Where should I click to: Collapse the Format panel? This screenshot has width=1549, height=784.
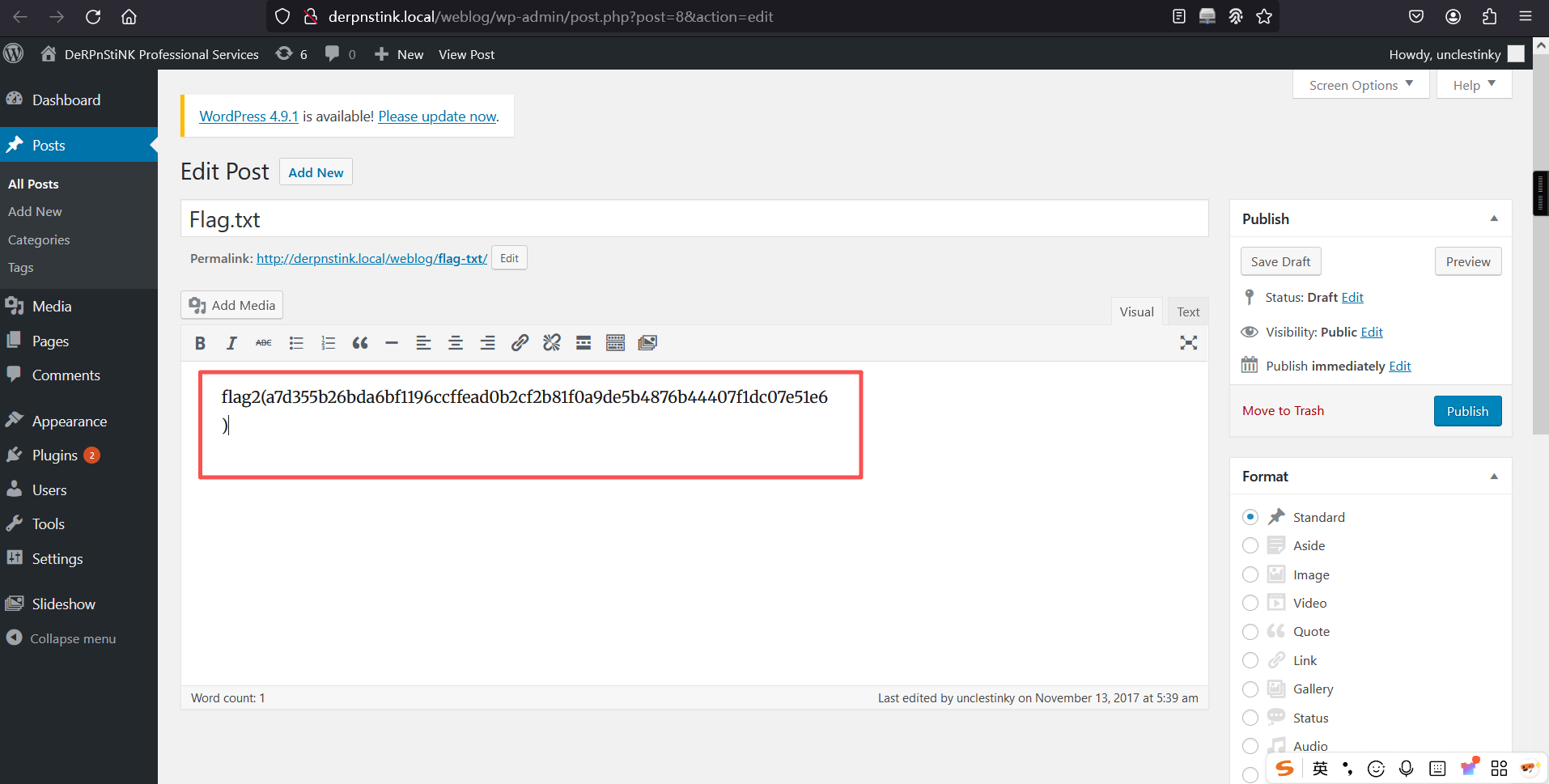1494,477
